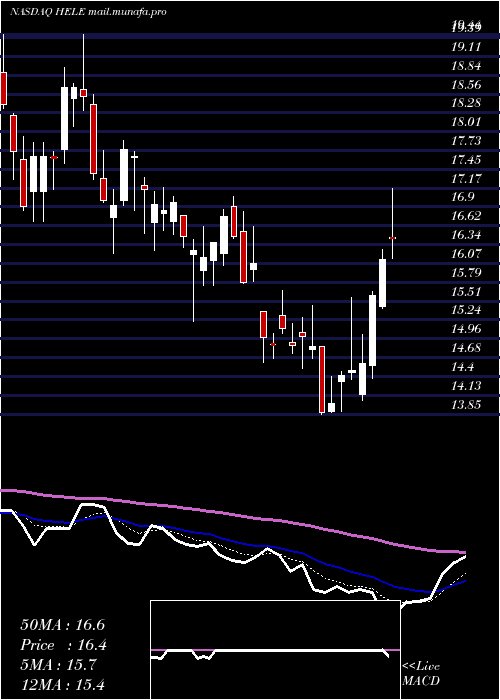
Task: Select the 14.4 axis value
Action: [462, 367]
